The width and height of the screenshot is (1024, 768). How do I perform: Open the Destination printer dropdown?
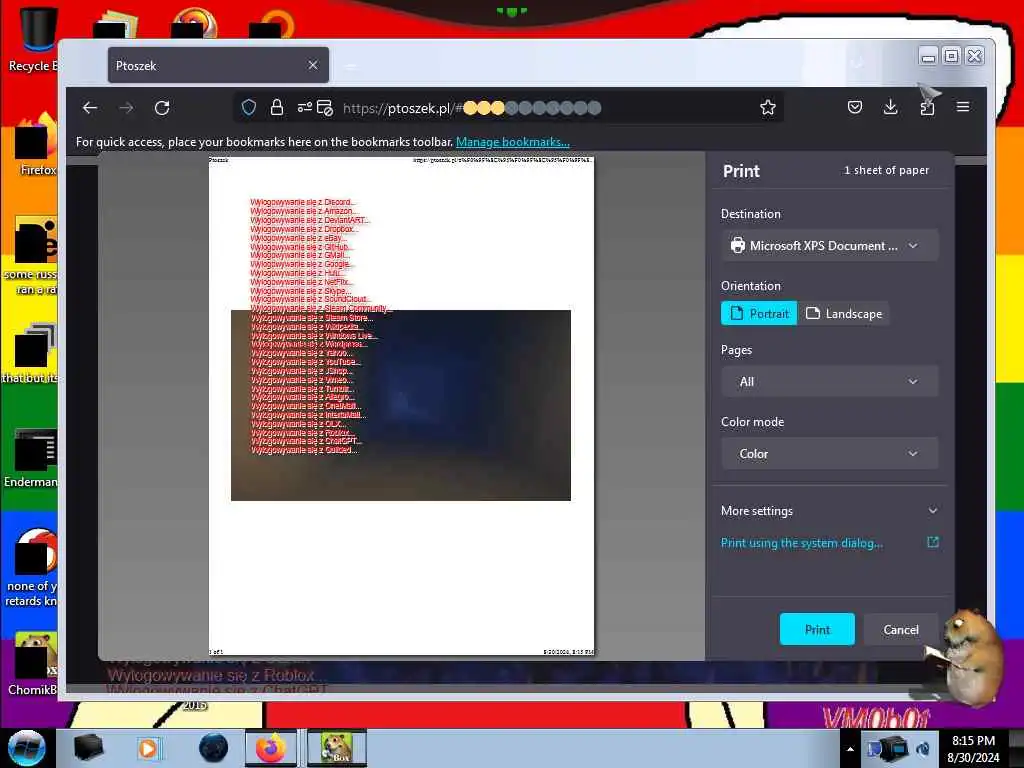coord(829,246)
